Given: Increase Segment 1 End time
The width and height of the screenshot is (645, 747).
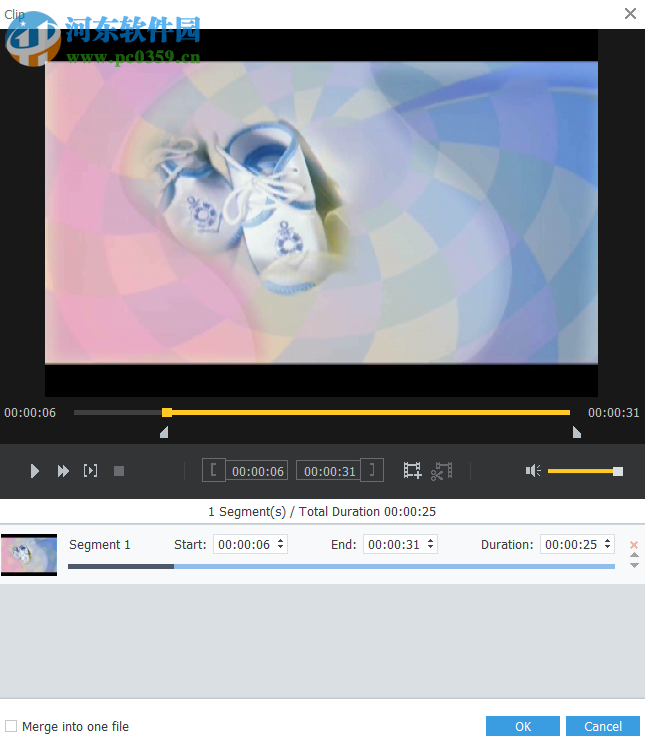Looking at the screenshot, I should 431,541.
